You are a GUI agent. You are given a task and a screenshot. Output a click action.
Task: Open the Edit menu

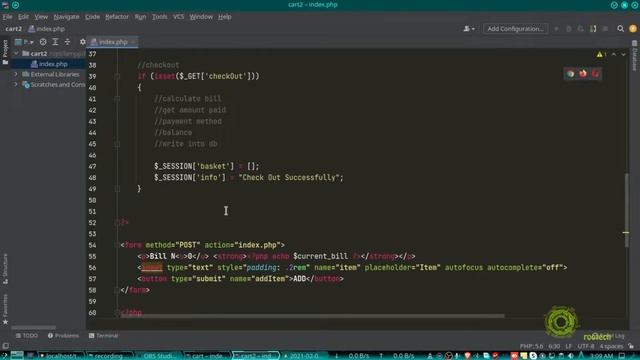[23, 17]
